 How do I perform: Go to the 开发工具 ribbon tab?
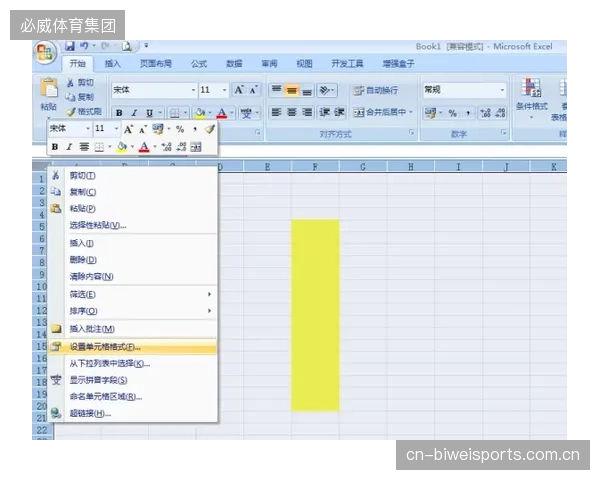347,64
